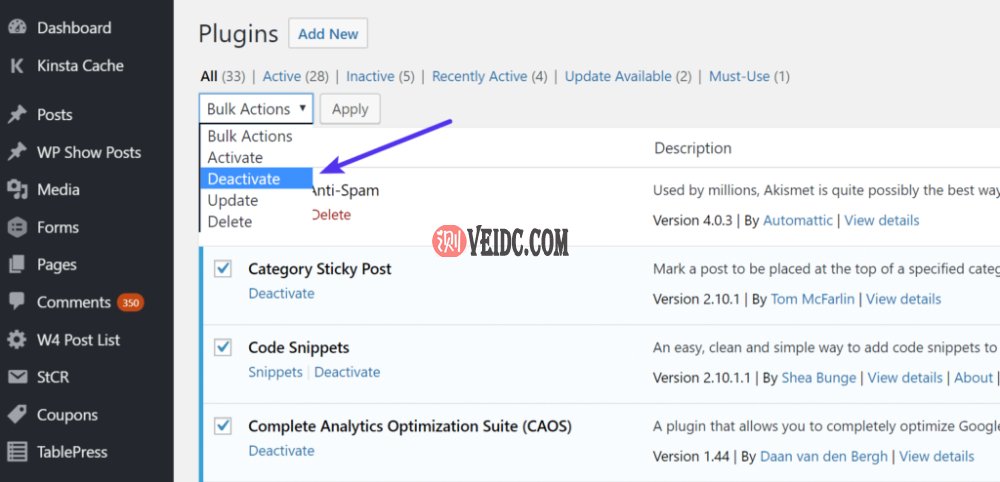Open W4 Post List gear icon
This screenshot has width=1000, height=482.
17,340
